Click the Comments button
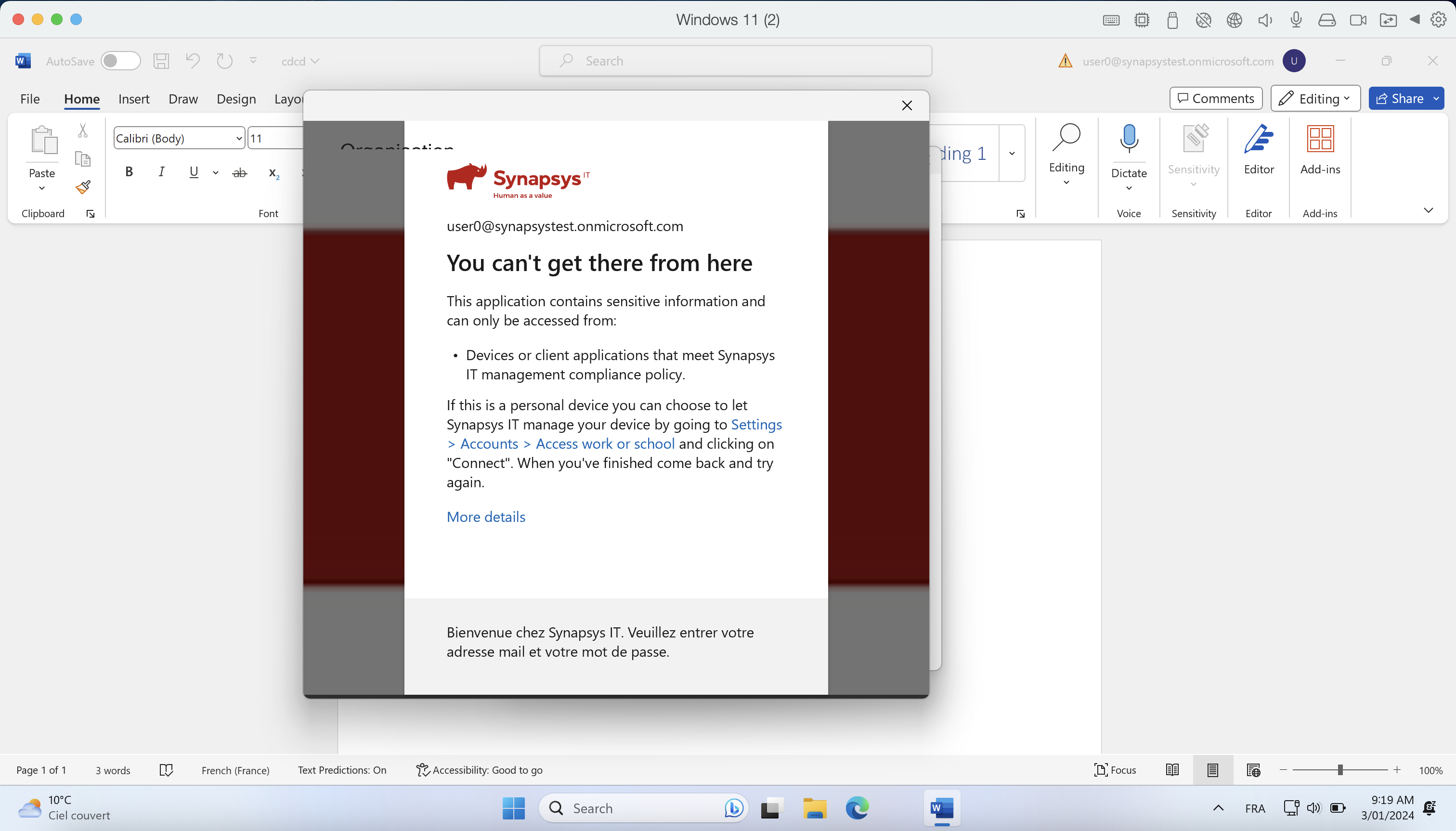 tap(1215, 99)
